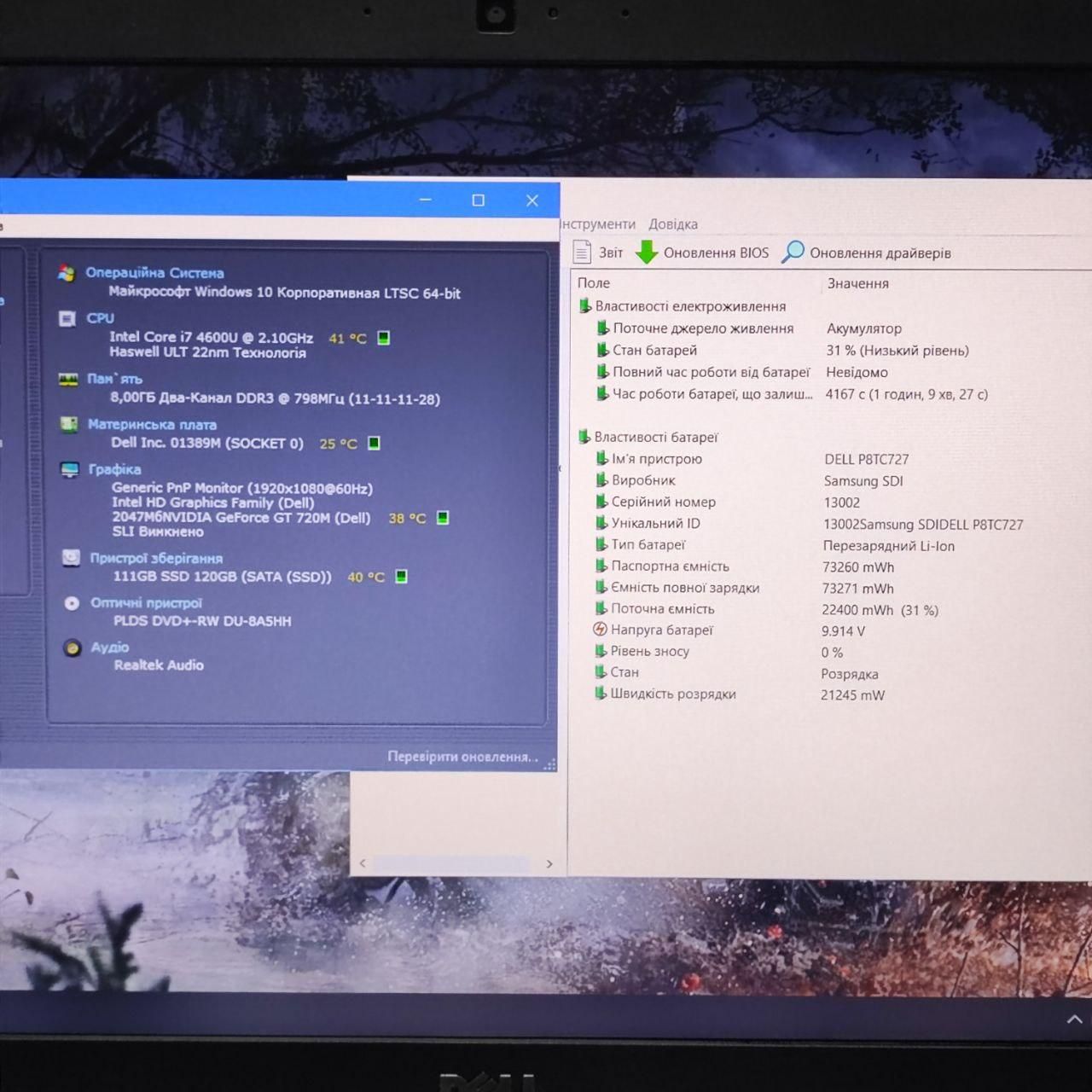Click the value DELL P8TC727
The width and height of the screenshot is (1092, 1092).
click(867, 460)
